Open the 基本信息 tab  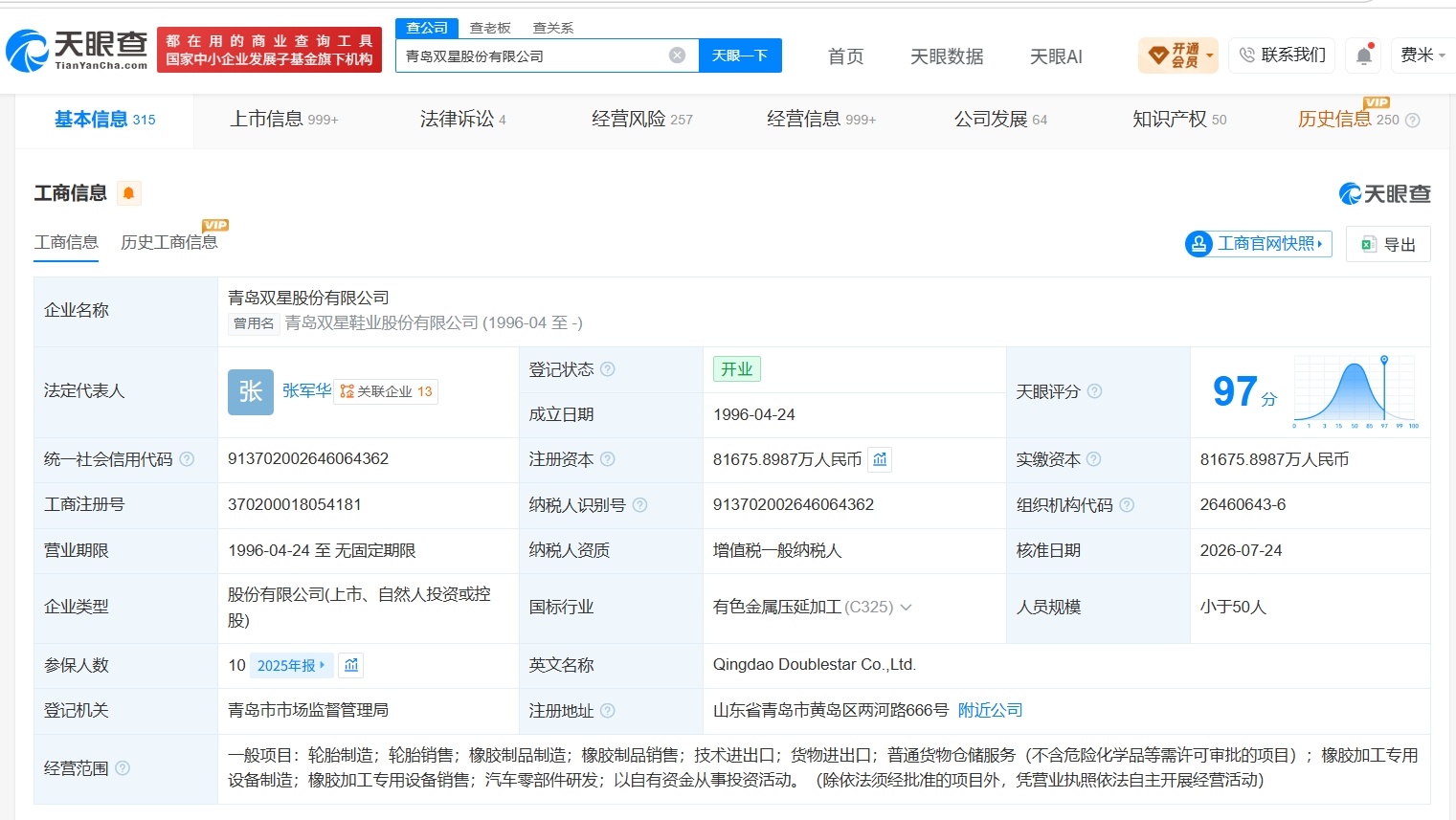[104, 120]
